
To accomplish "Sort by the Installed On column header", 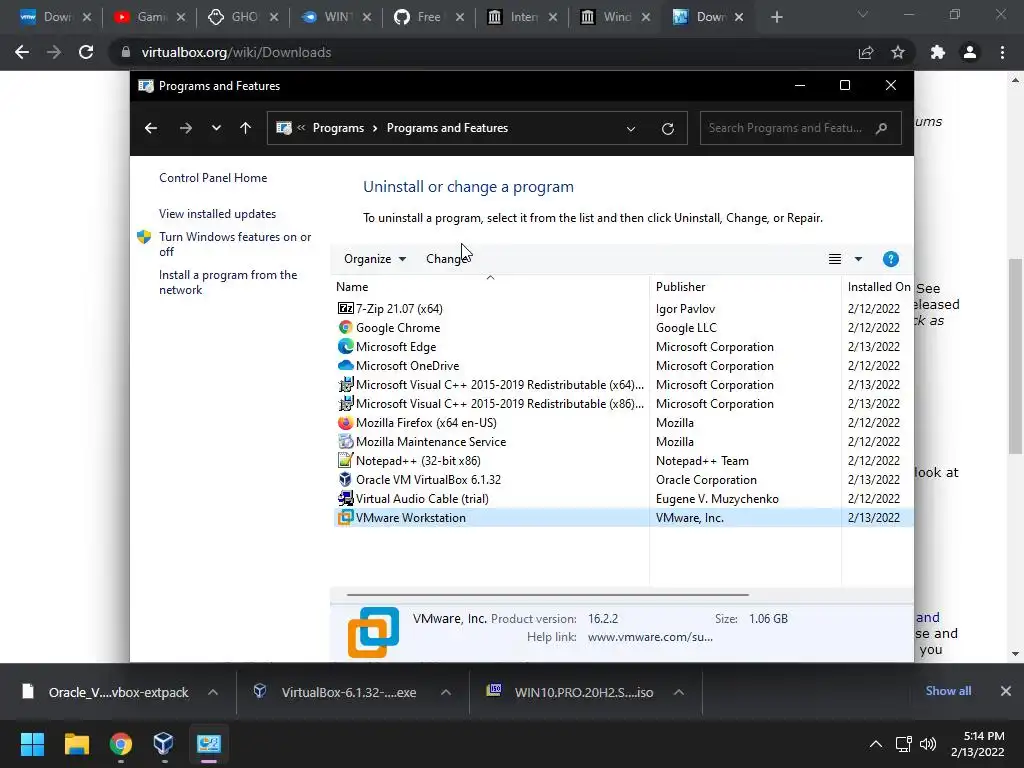I will [x=878, y=287].
